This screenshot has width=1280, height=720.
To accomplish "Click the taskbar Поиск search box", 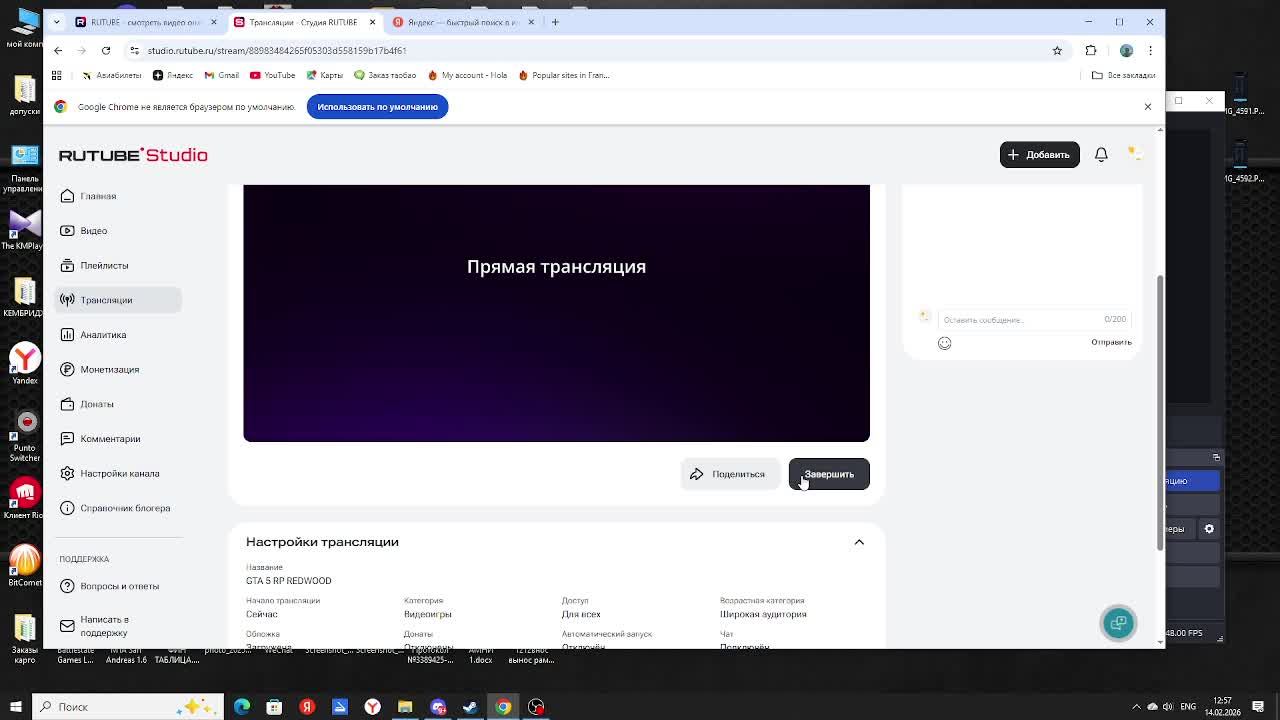I will coord(130,707).
